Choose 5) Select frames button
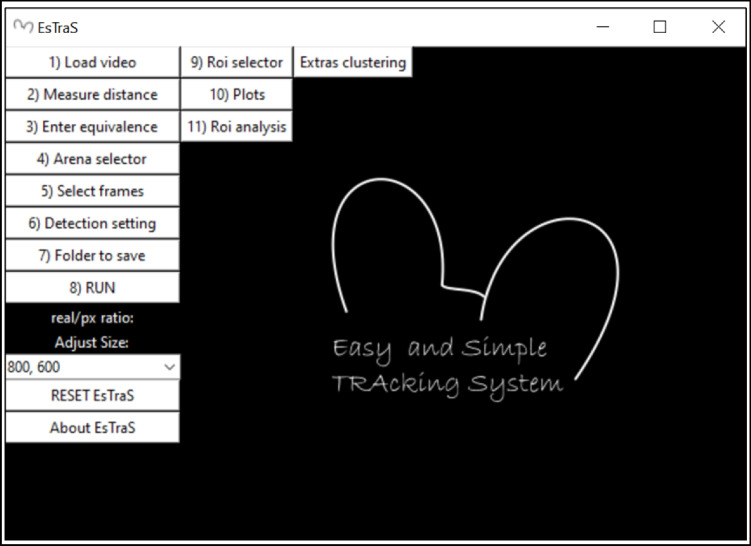Image resolution: width=751 pixels, height=546 pixels. [92, 191]
